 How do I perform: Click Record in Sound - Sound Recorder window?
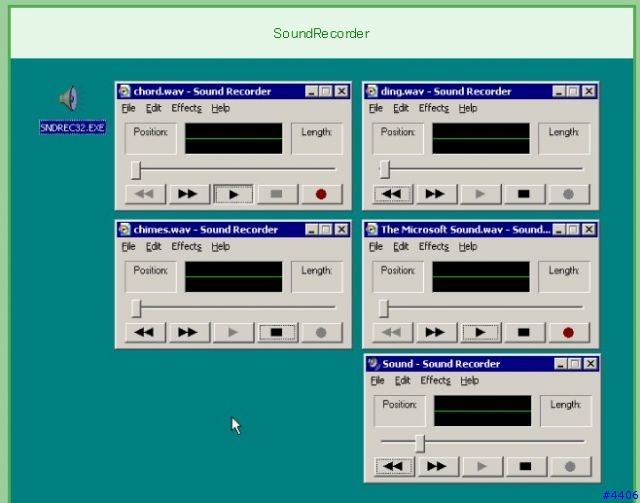tap(570, 466)
